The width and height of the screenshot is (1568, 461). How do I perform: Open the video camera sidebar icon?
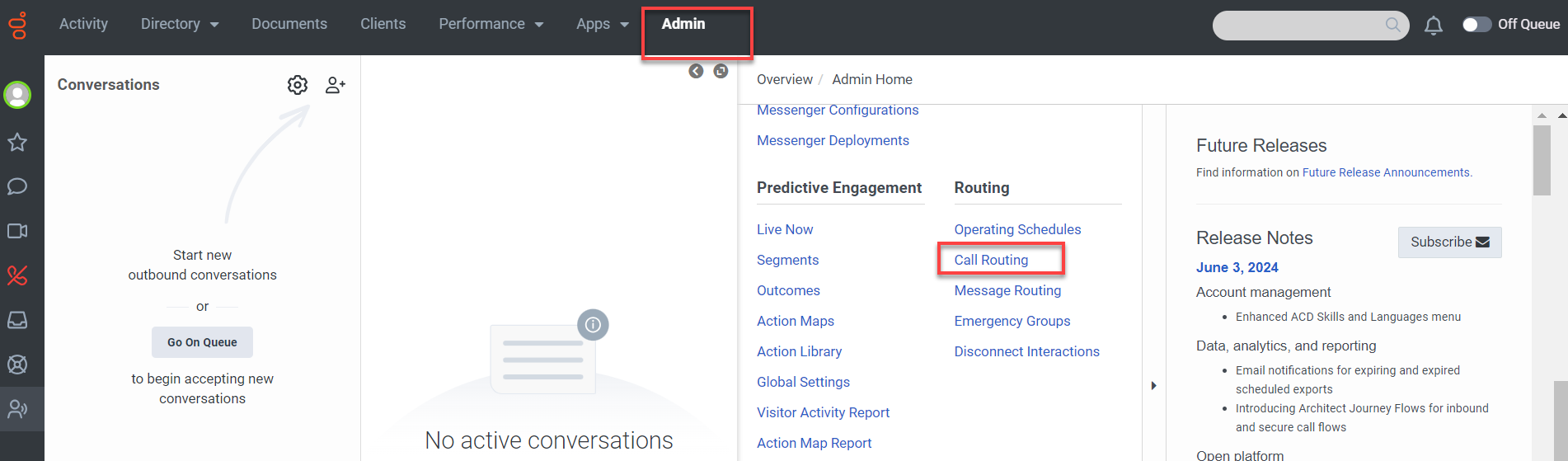point(17,231)
